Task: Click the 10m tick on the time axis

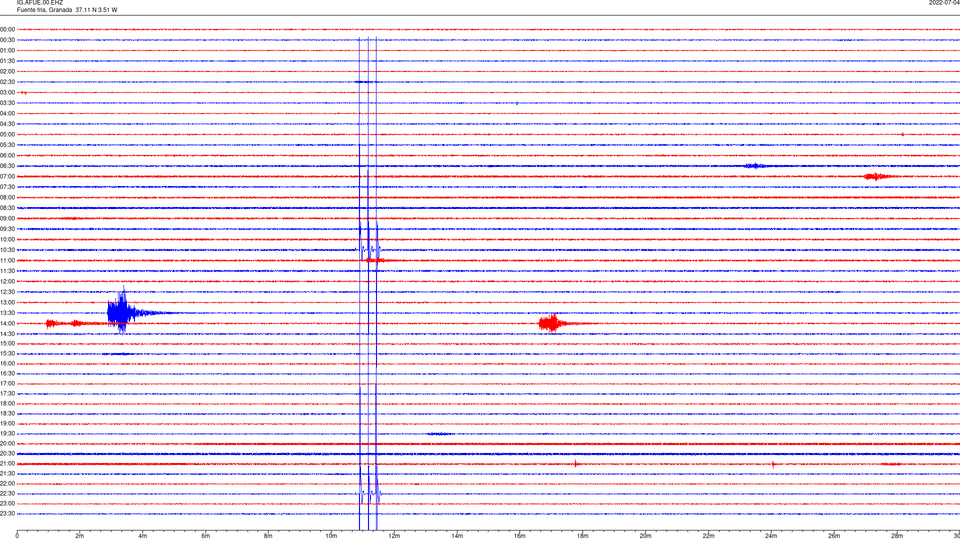Action: point(331,536)
